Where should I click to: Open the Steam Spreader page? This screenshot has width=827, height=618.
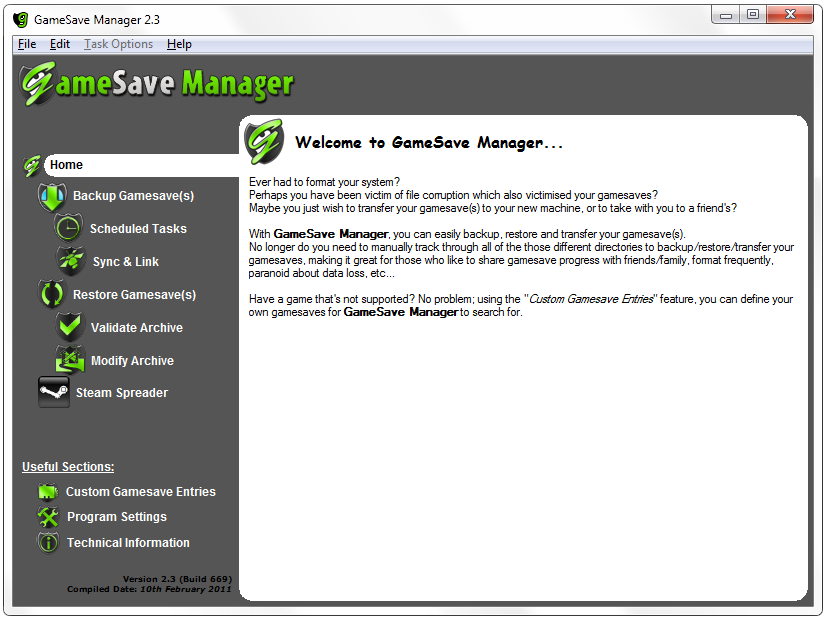[x=122, y=393]
